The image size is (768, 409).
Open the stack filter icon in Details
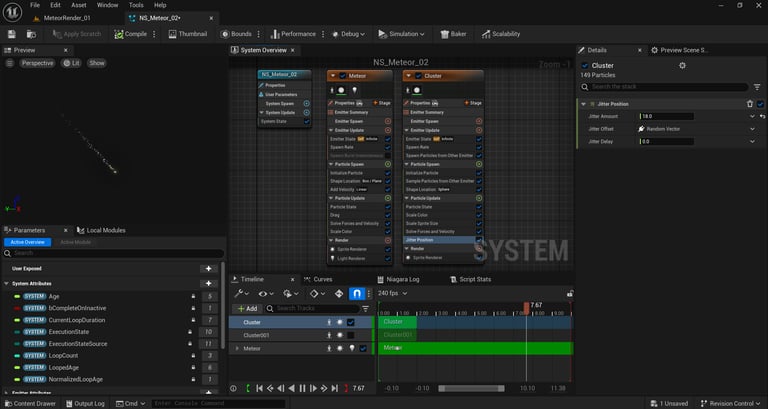[x=756, y=85]
